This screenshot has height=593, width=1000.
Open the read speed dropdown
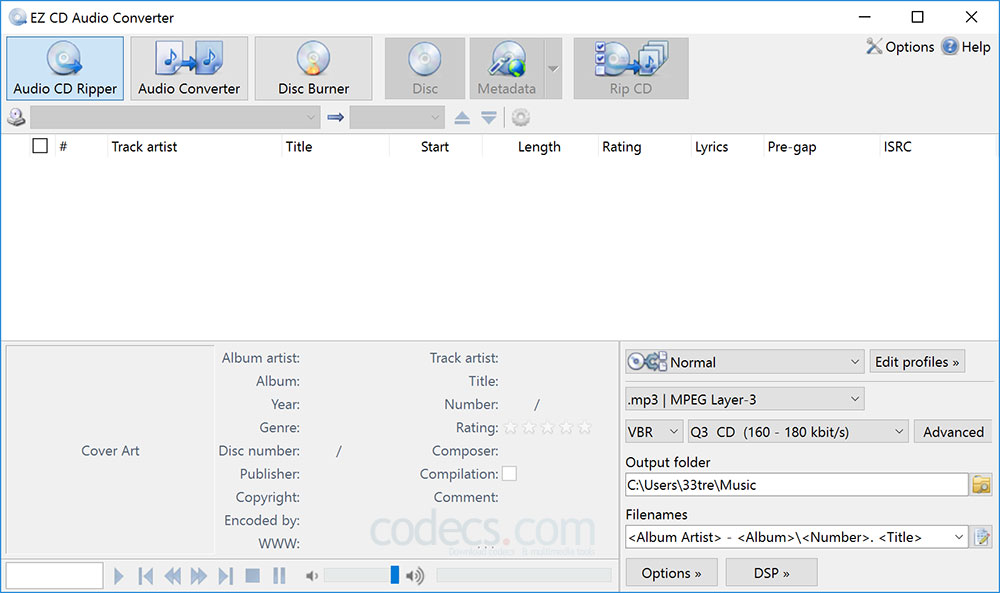click(x=397, y=117)
